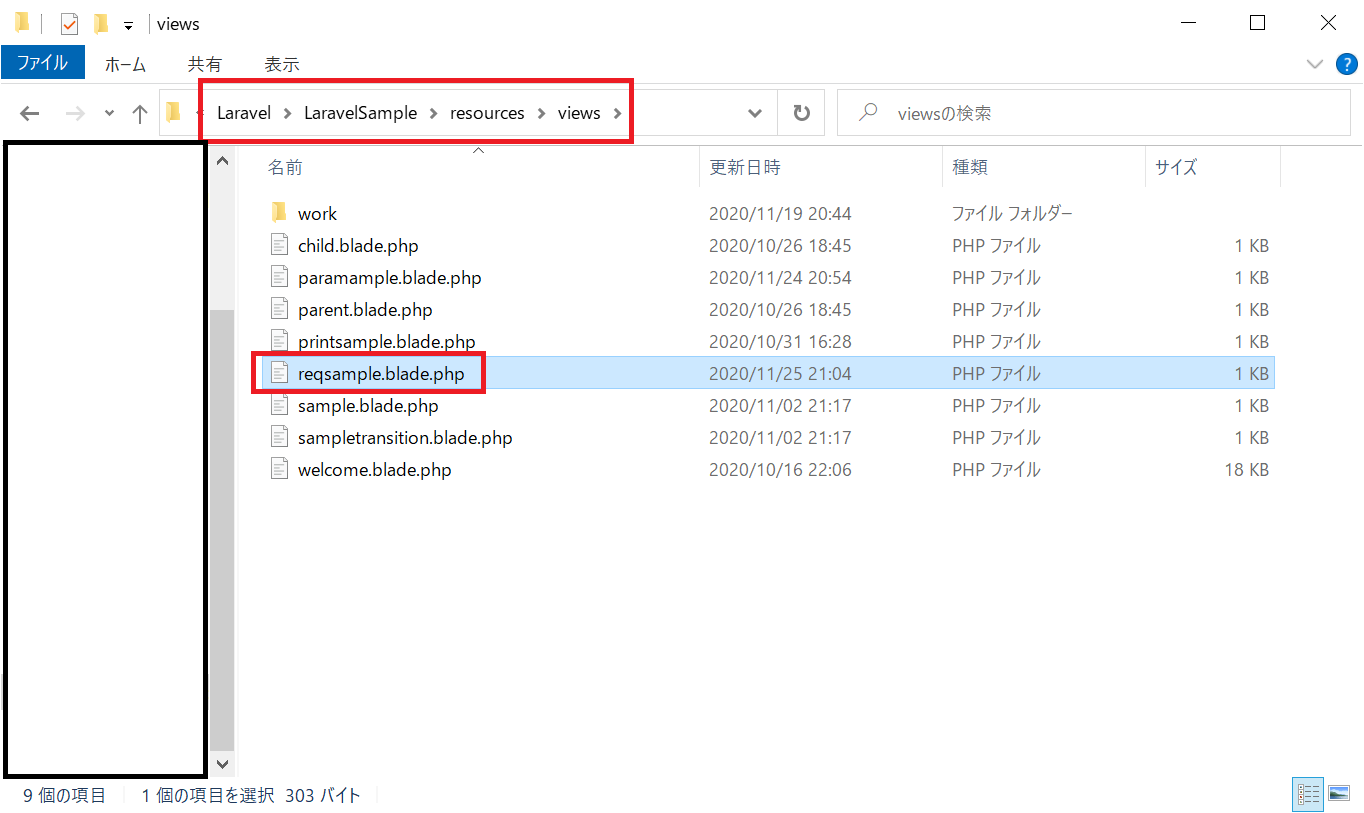This screenshot has height=813, width=1364.
Task: Open the ファイル menu tab
Action: (42, 63)
